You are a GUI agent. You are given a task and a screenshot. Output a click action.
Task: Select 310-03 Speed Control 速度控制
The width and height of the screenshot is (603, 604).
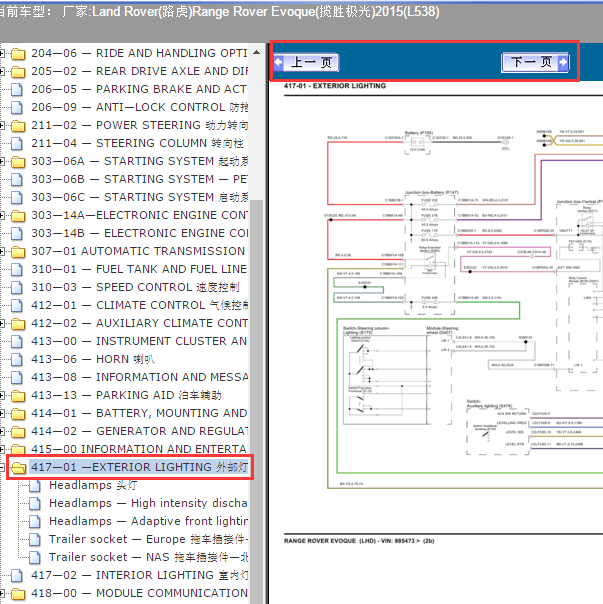pyautogui.click(x=135, y=288)
